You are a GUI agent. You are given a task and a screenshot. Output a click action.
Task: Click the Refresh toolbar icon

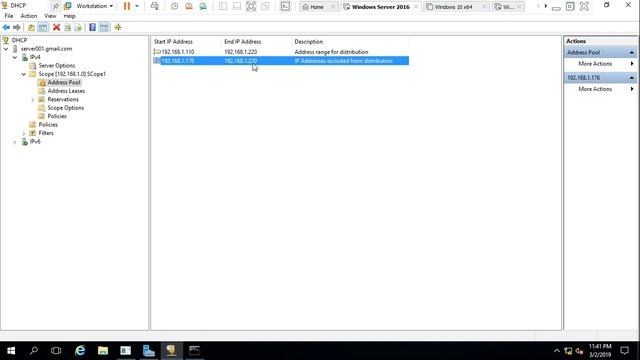tap(67, 27)
